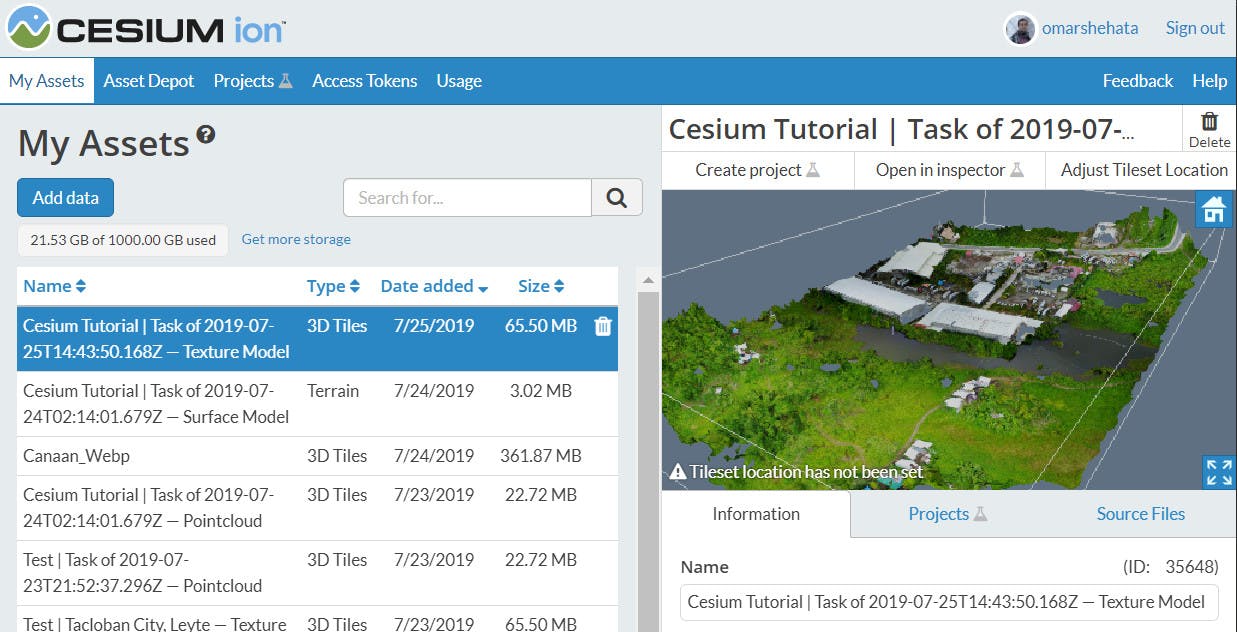This screenshot has width=1237, height=632.
Task: Switch to the Projects tab in details
Action: click(947, 514)
